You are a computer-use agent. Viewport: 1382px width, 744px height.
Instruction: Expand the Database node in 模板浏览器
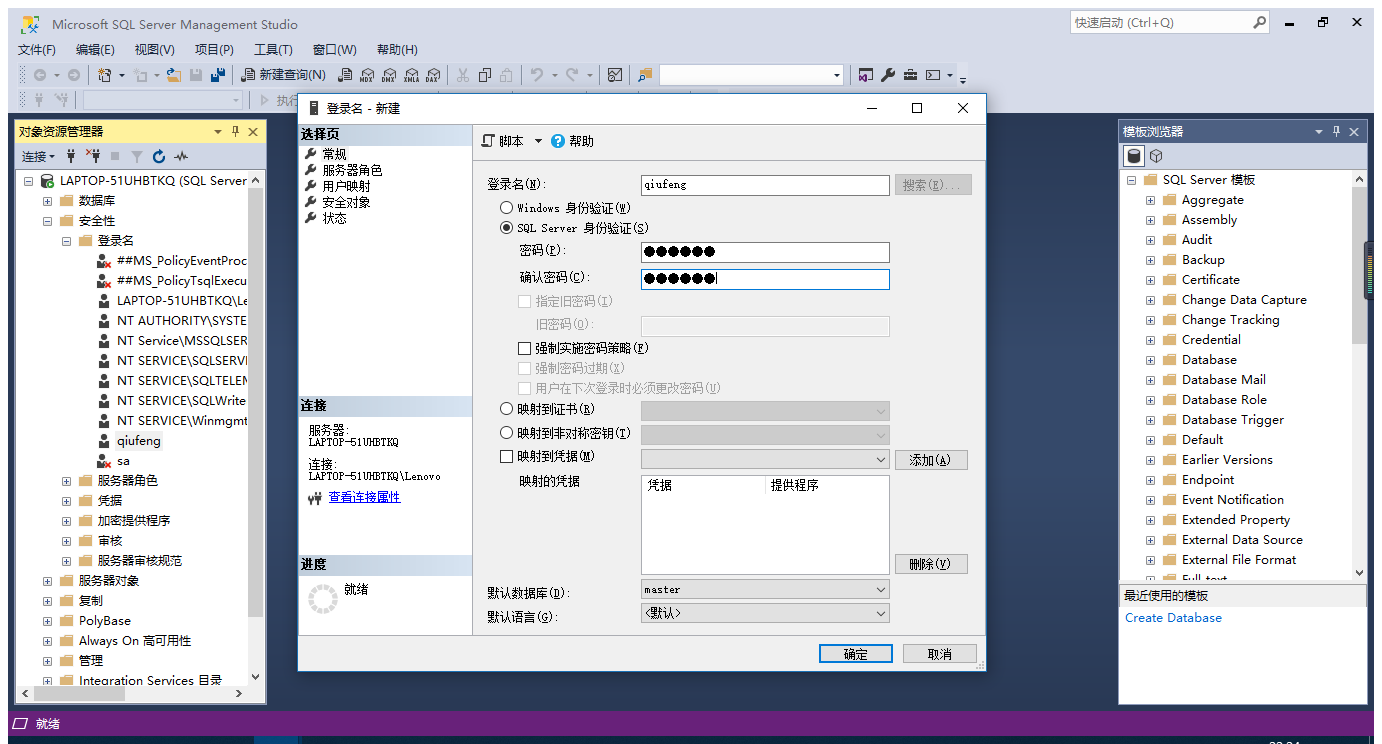pos(1150,359)
